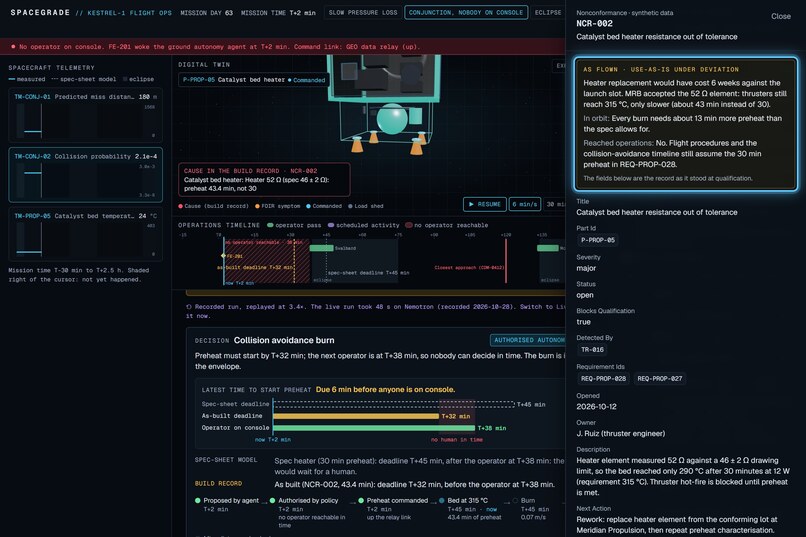Click the 'Decision Collision avoidance burn' heading
The width and height of the screenshot is (806, 537).
tap(264, 340)
